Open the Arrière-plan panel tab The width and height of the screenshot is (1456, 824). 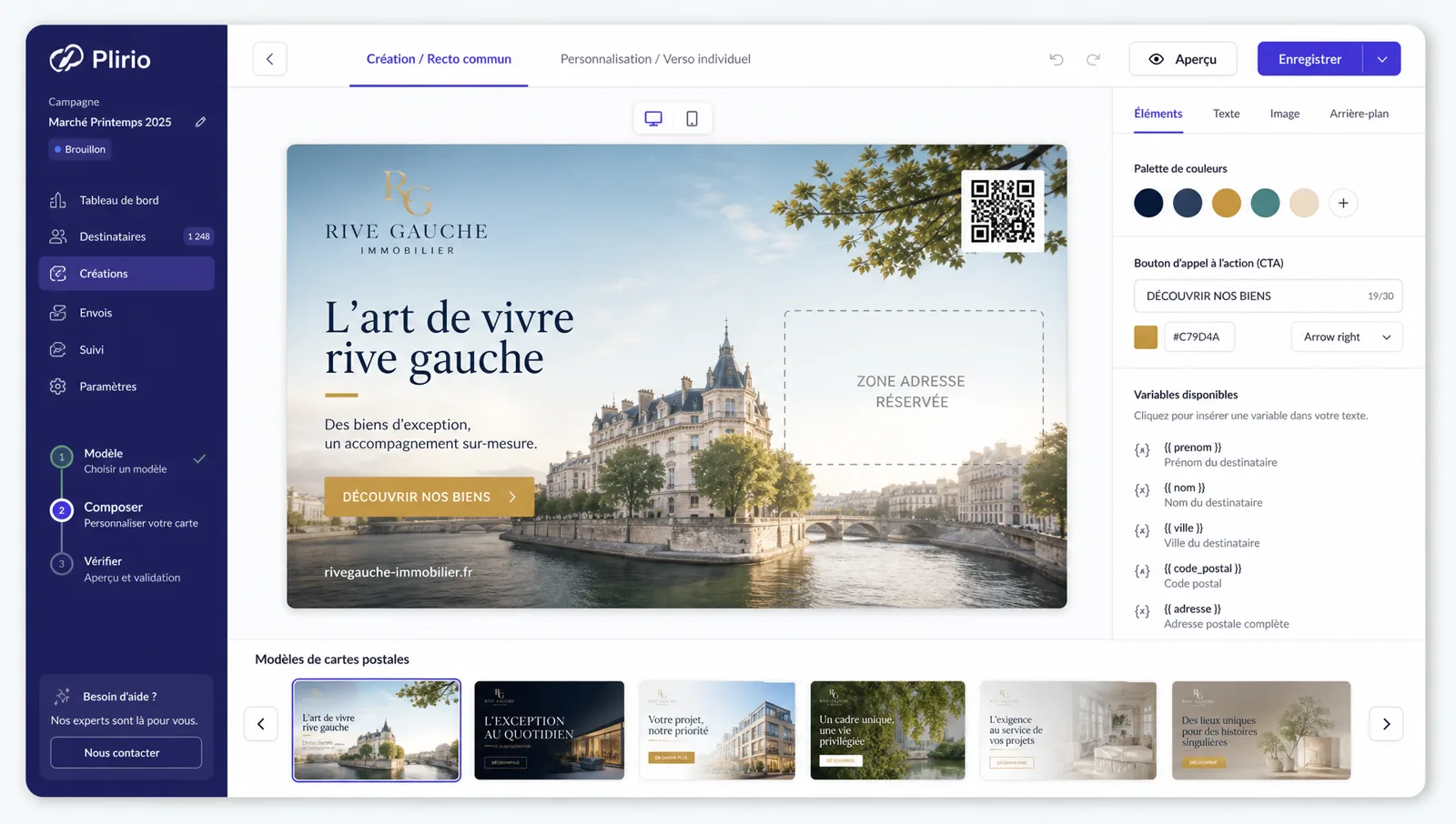1359,114
